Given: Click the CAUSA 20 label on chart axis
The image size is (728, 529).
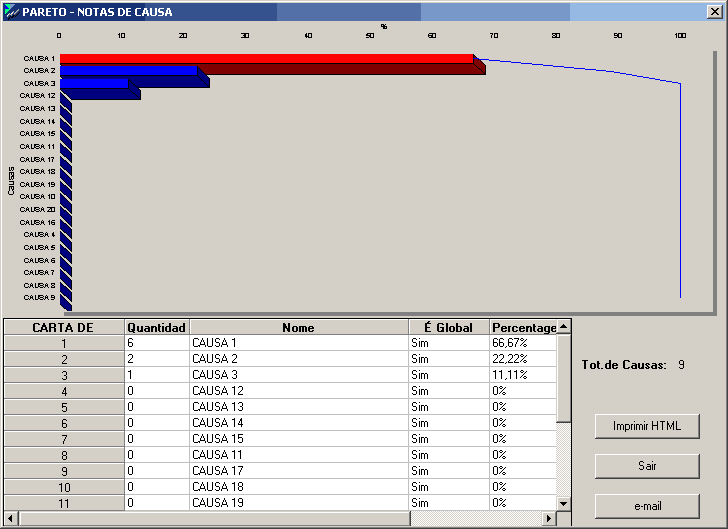Looking at the screenshot, I should click(x=38, y=209).
